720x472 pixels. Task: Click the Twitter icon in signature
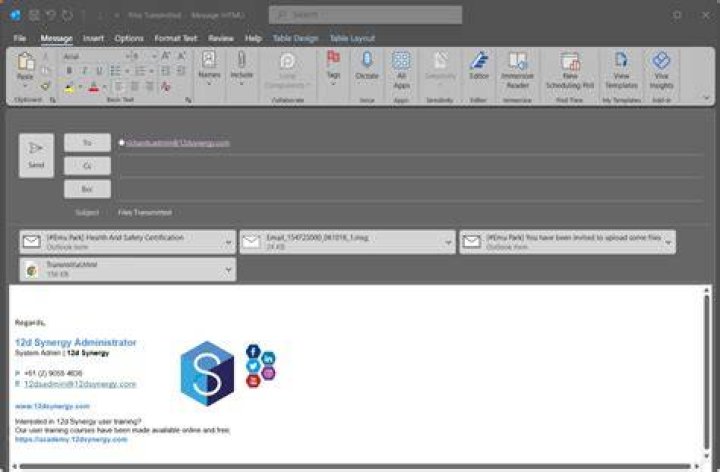click(253, 366)
